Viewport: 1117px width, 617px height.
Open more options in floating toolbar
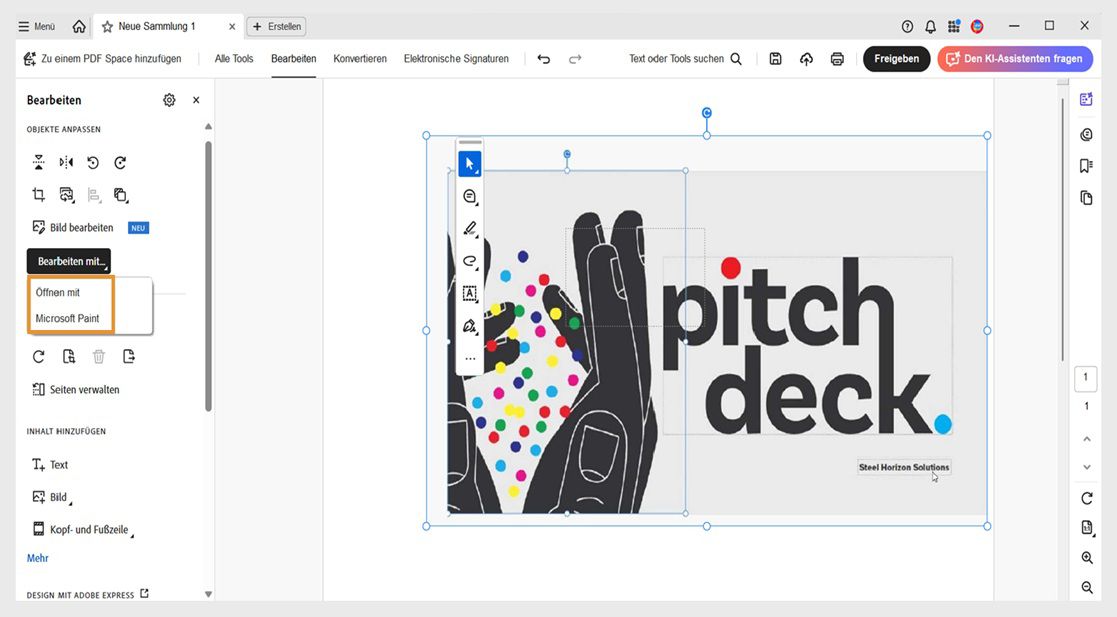pos(469,358)
